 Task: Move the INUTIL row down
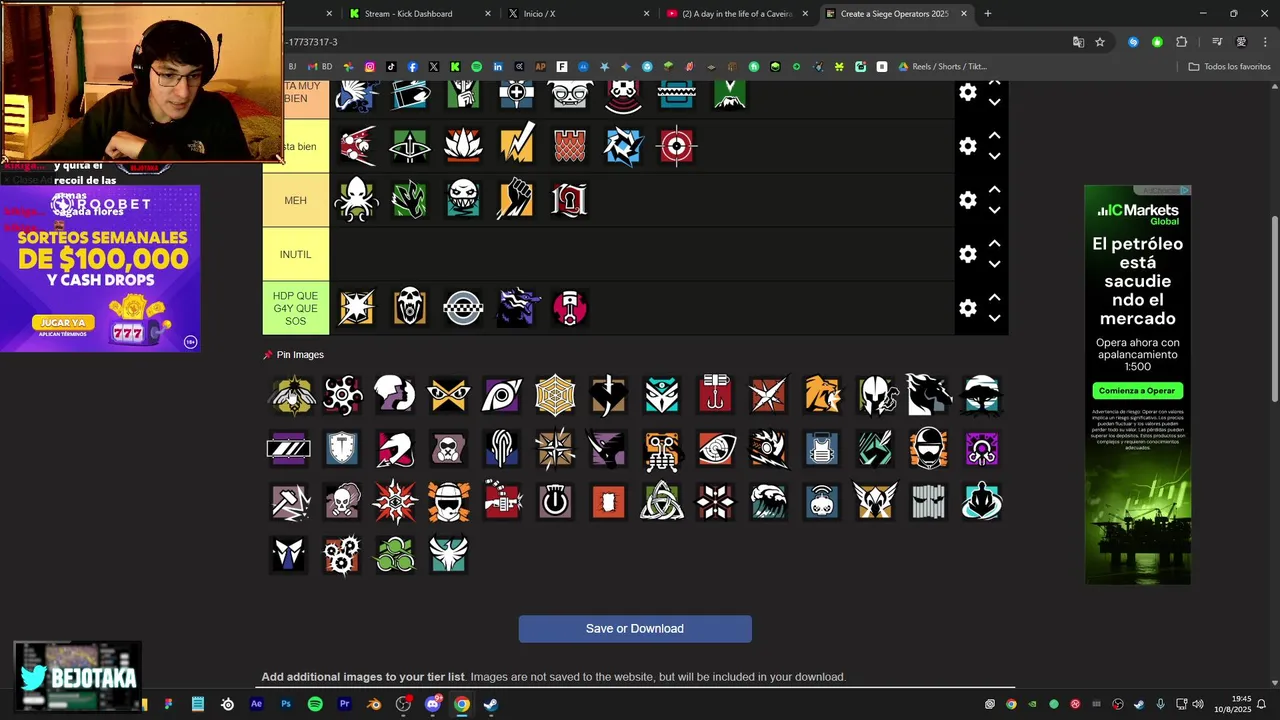995,264
